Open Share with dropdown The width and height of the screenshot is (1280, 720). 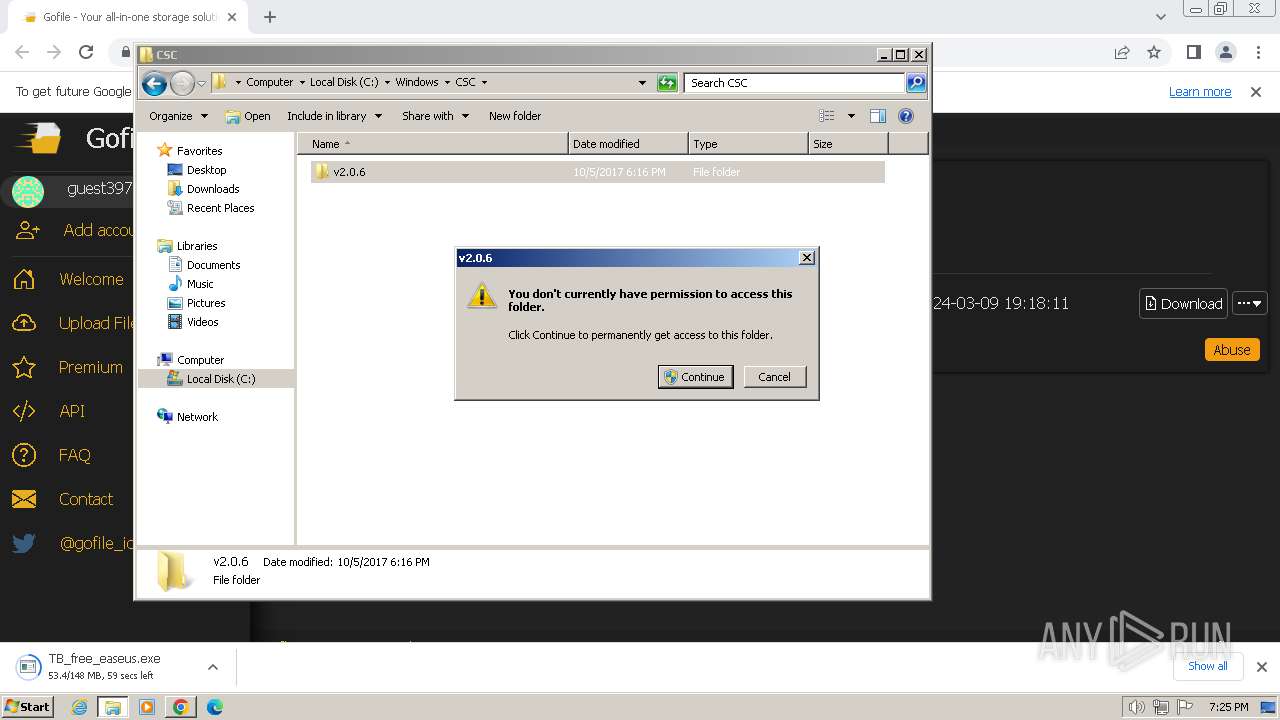[435, 116]
